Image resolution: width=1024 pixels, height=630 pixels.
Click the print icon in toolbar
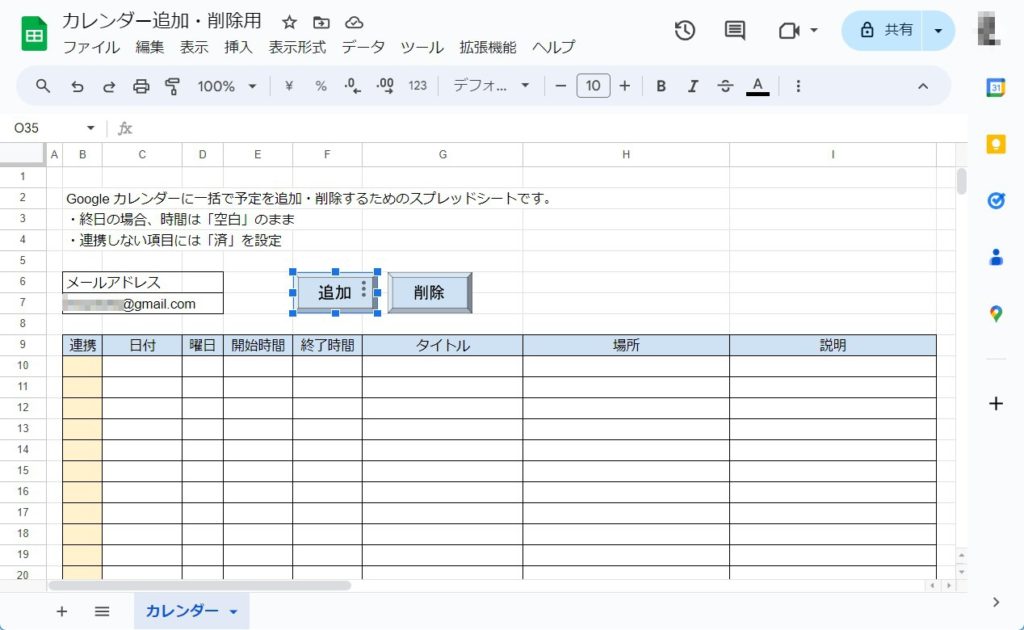pyautogui.click(x=141, y=86)
